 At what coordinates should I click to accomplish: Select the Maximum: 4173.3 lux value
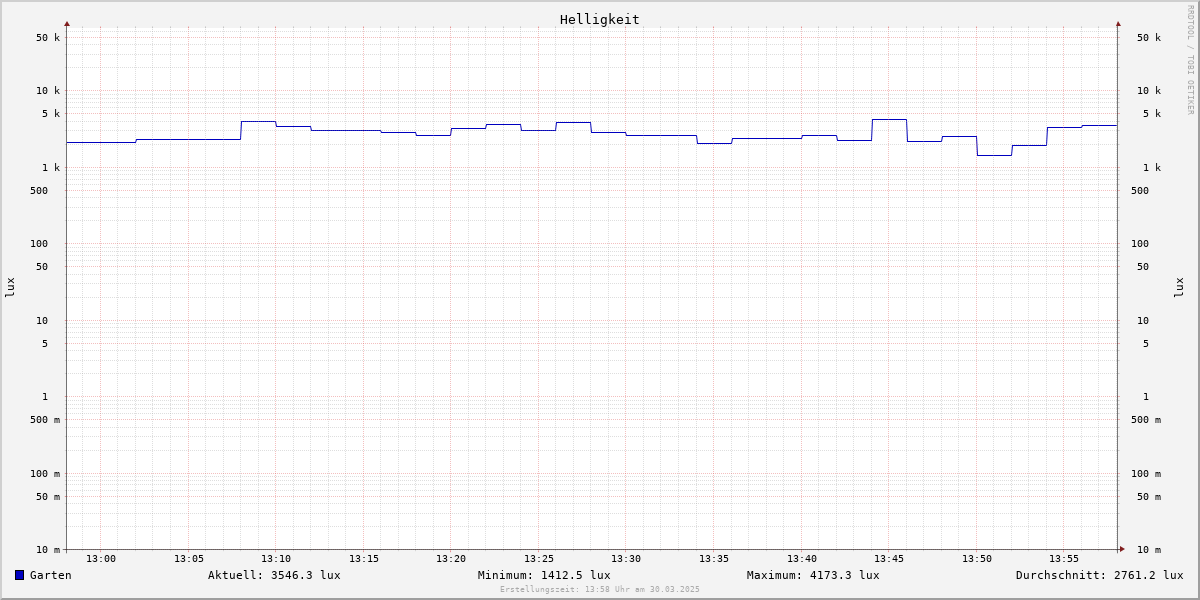(x=813, y=575)
